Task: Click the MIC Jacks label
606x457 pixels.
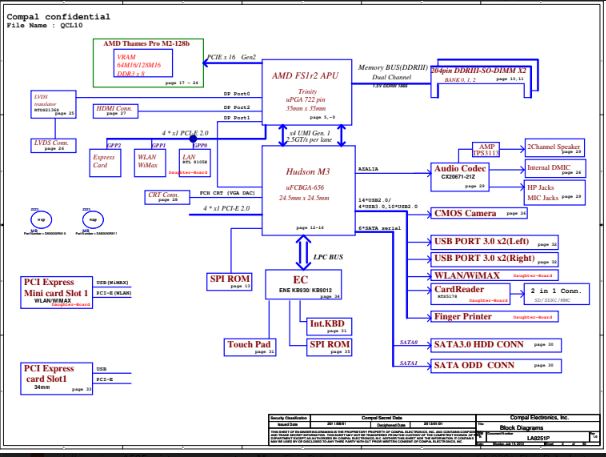Action: 543,198
